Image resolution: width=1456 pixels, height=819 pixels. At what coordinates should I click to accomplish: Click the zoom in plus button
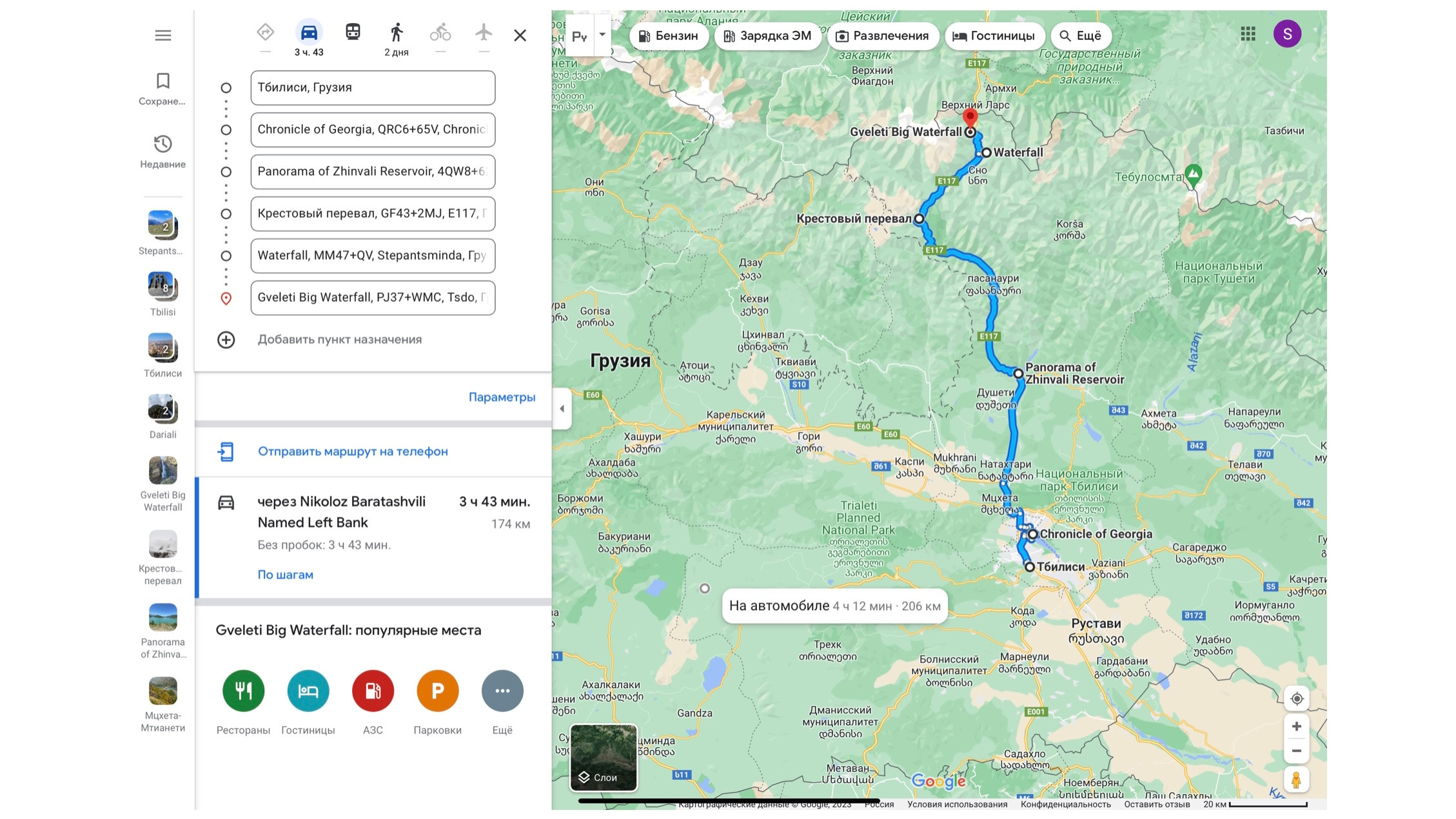pos(1297,727)
